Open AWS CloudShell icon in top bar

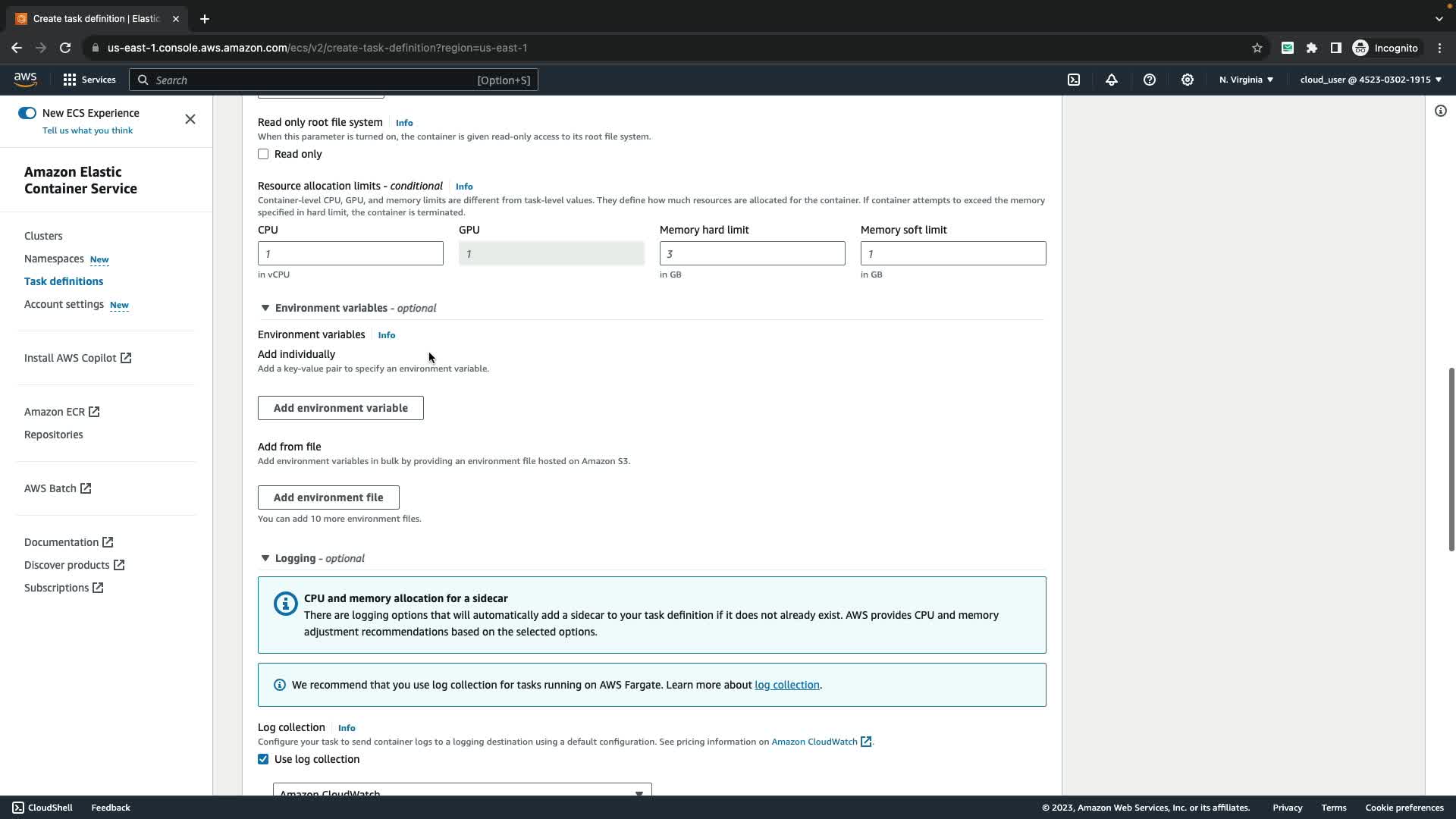click(1074, 80)
